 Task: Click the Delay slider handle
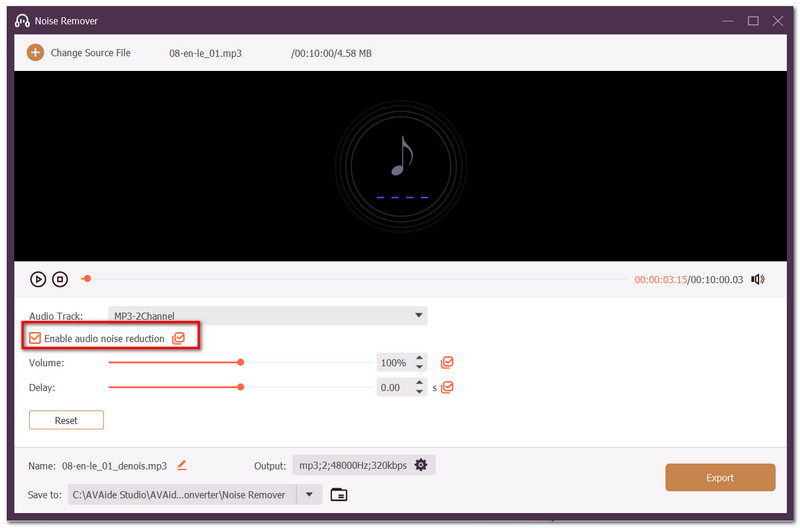pyautogui.click(x=240, y=387)
